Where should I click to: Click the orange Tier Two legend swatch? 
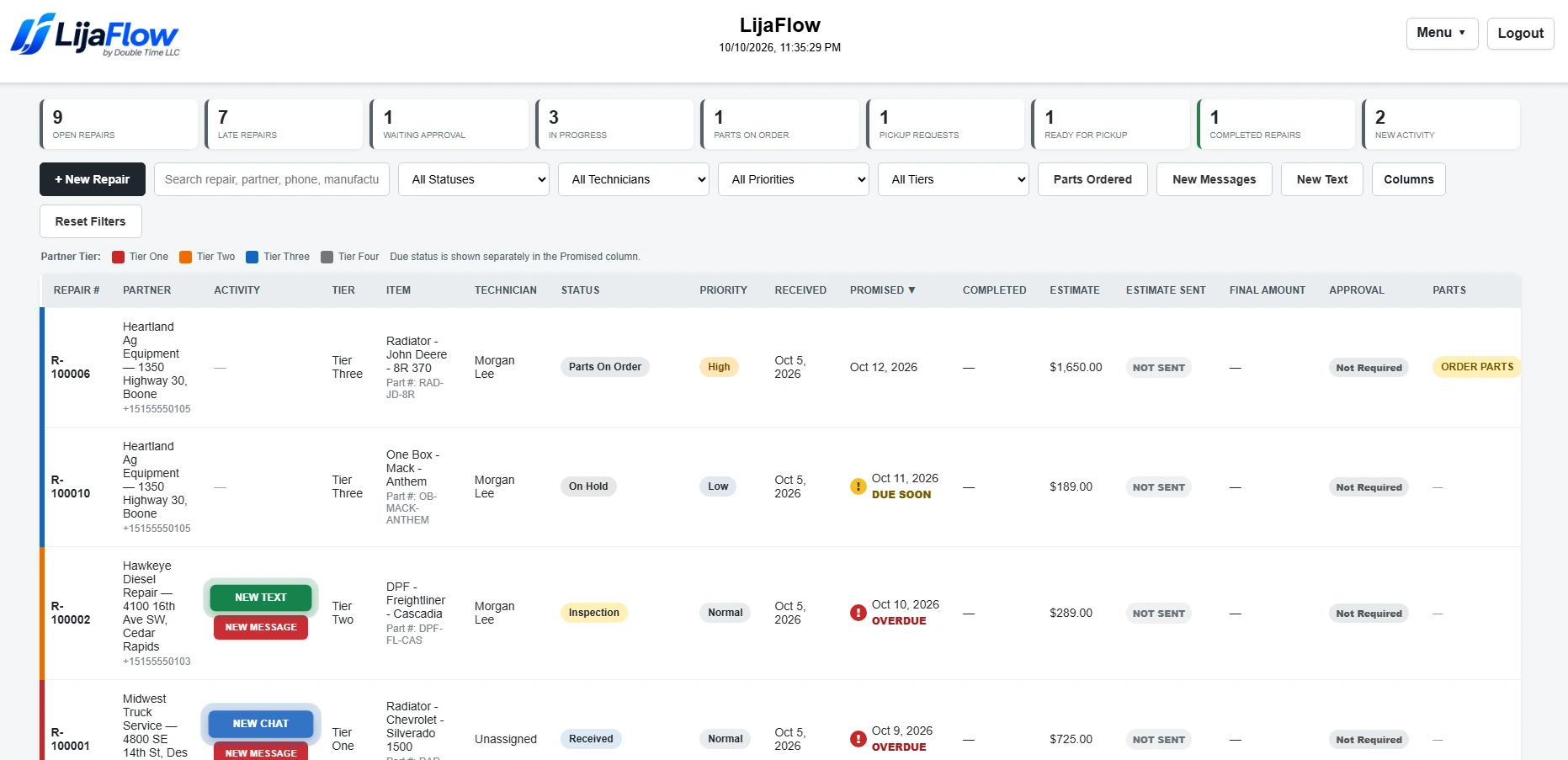[x=186, y=257]
